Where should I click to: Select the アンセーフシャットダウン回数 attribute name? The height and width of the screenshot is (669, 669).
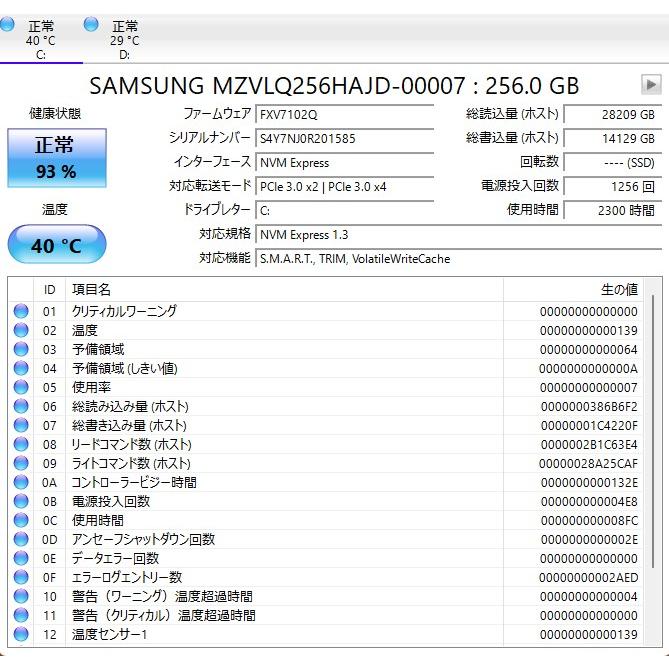pos(143,539)
